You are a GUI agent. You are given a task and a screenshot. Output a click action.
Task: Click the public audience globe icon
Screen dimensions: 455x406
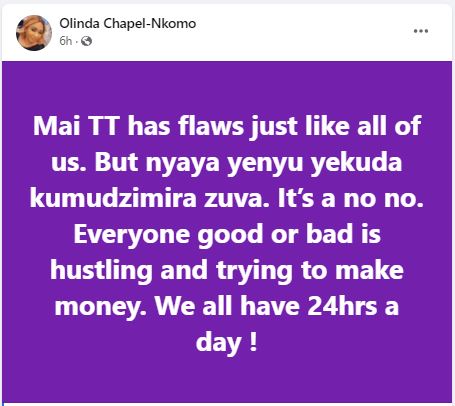86,41
